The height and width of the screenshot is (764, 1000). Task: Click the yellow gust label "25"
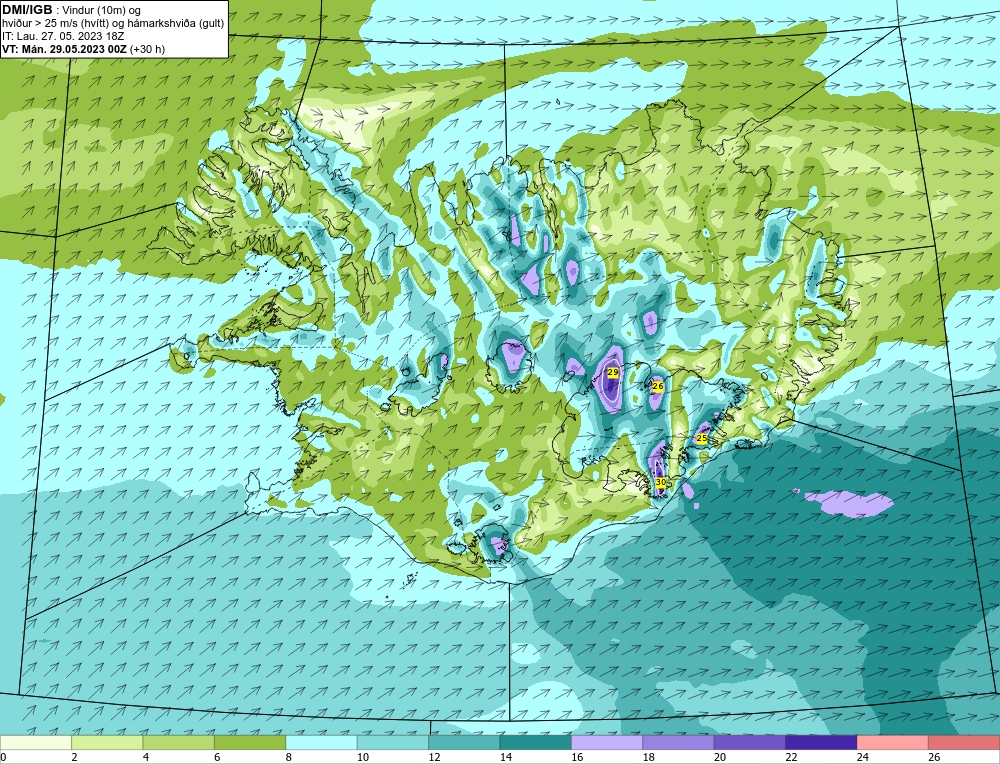click(x=702, y=439)
